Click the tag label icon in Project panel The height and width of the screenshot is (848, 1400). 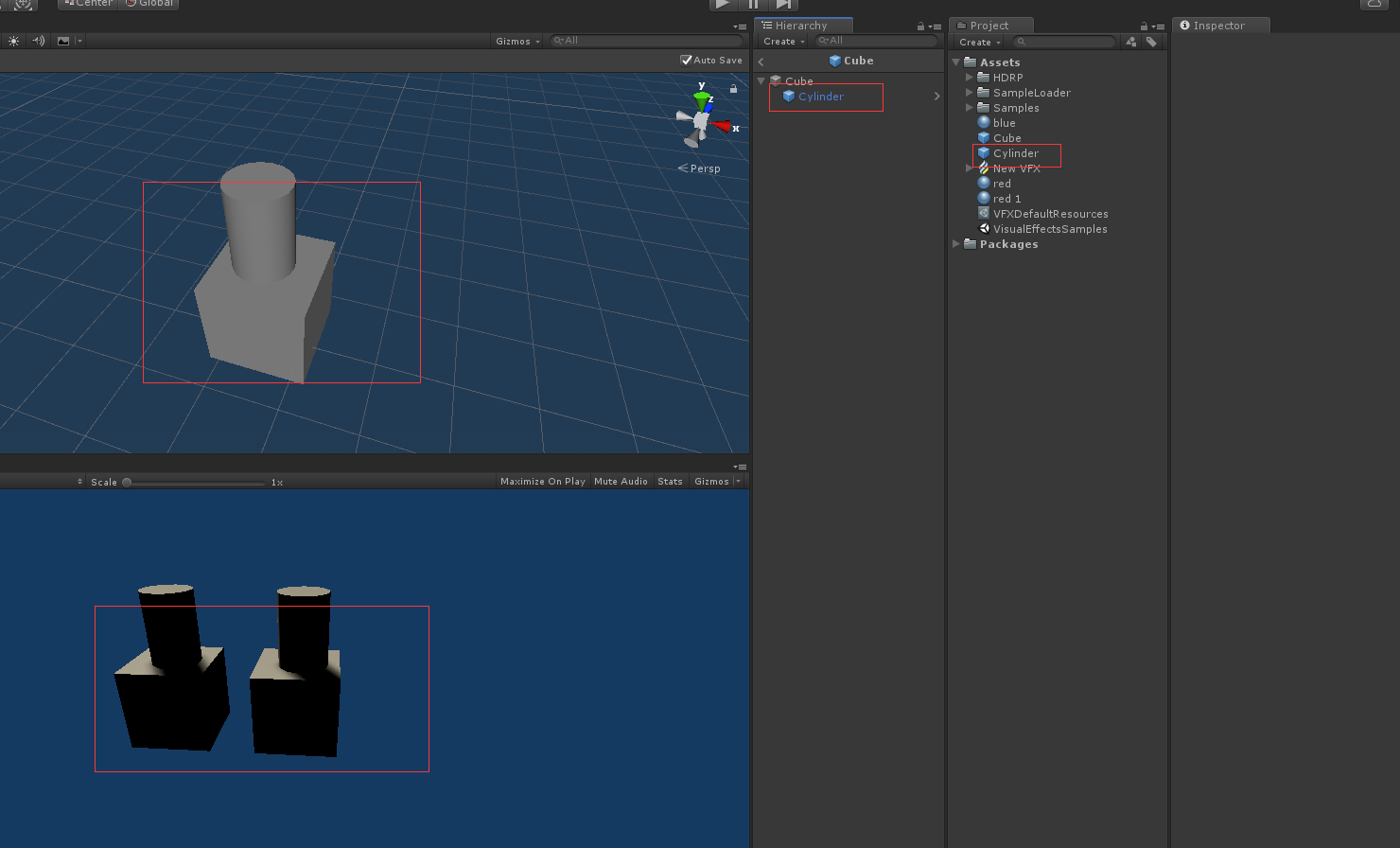(x=1152, y=42)
